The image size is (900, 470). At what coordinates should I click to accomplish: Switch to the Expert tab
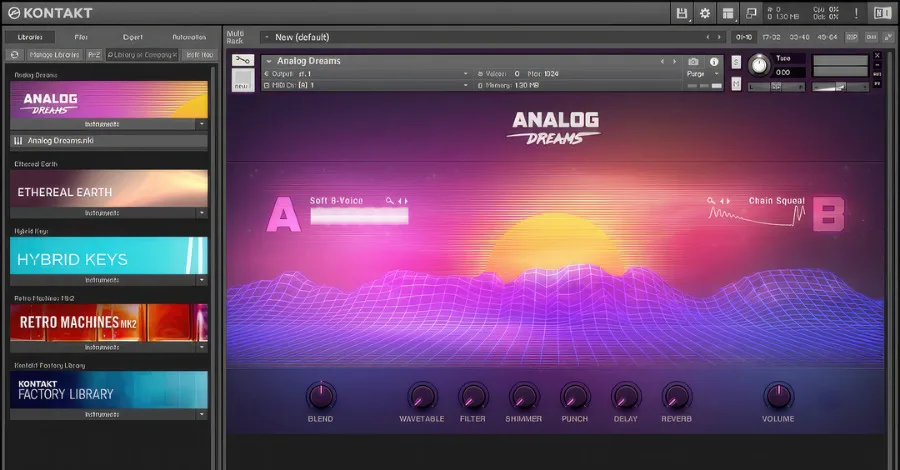click(x=133, y=37)
